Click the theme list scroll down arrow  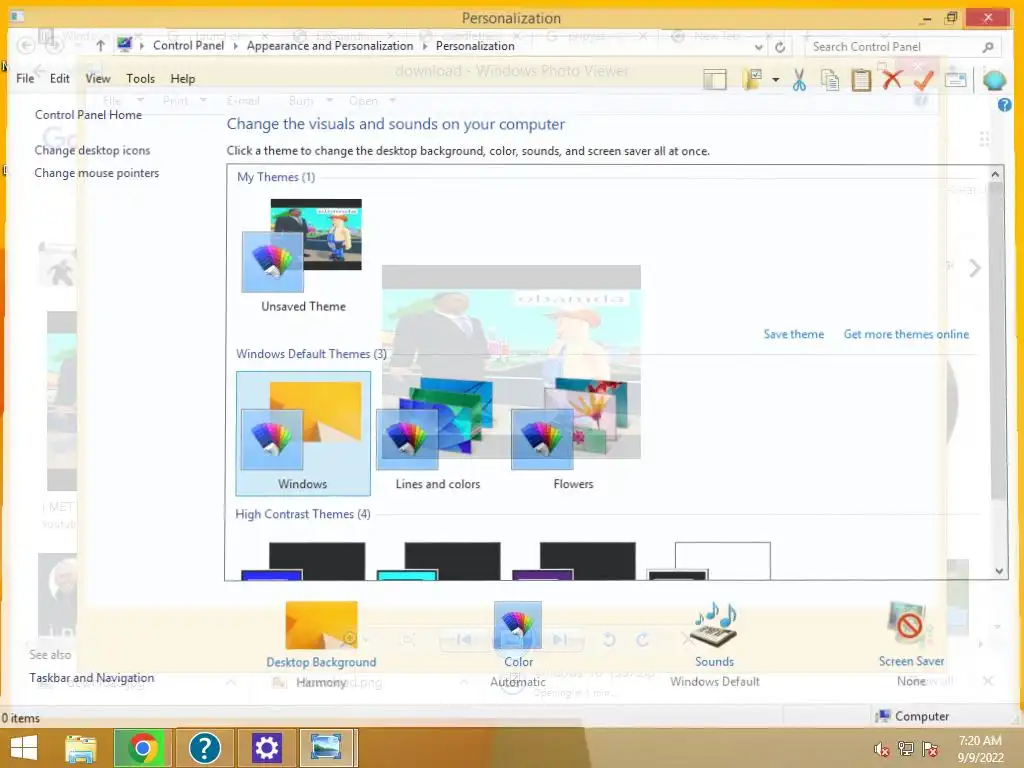tap(999, 571)
